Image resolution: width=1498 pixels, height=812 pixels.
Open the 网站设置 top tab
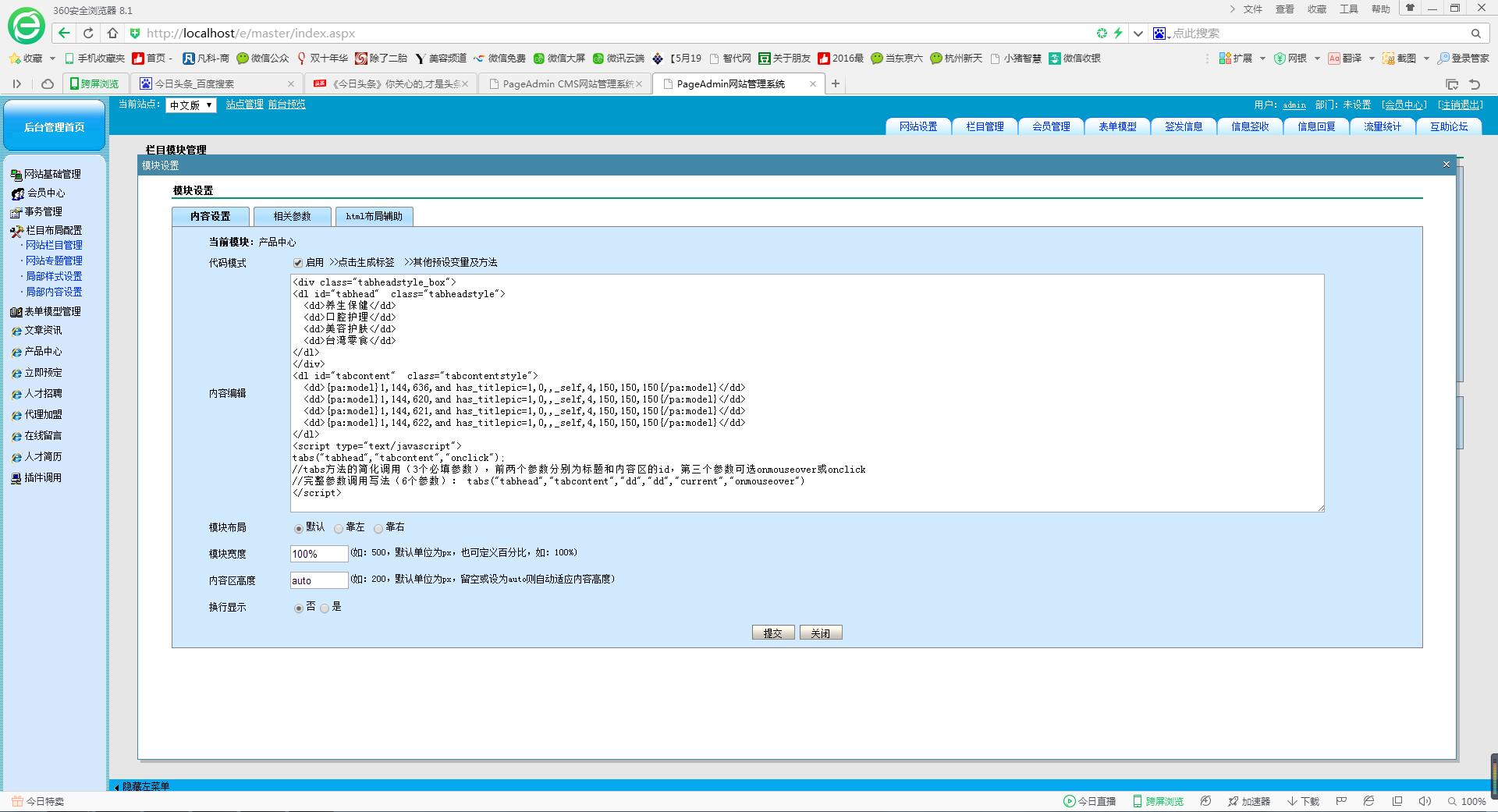918,126
